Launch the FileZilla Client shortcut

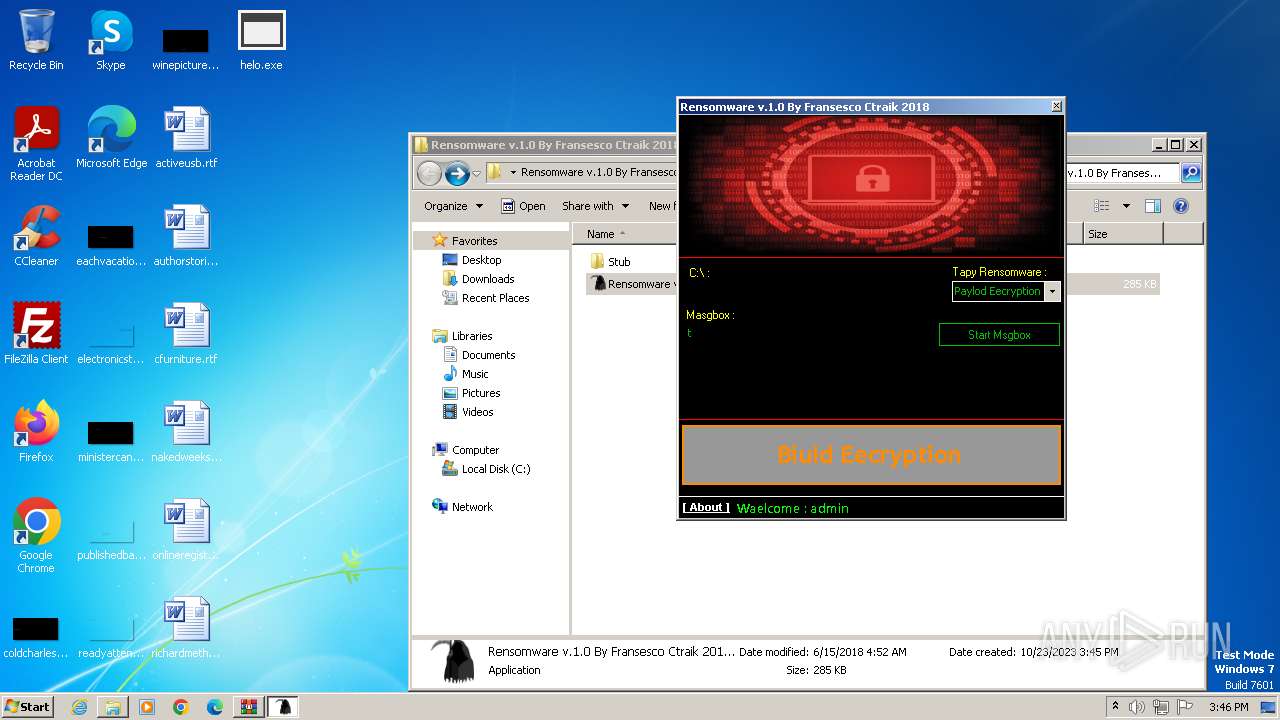point(36,333)
